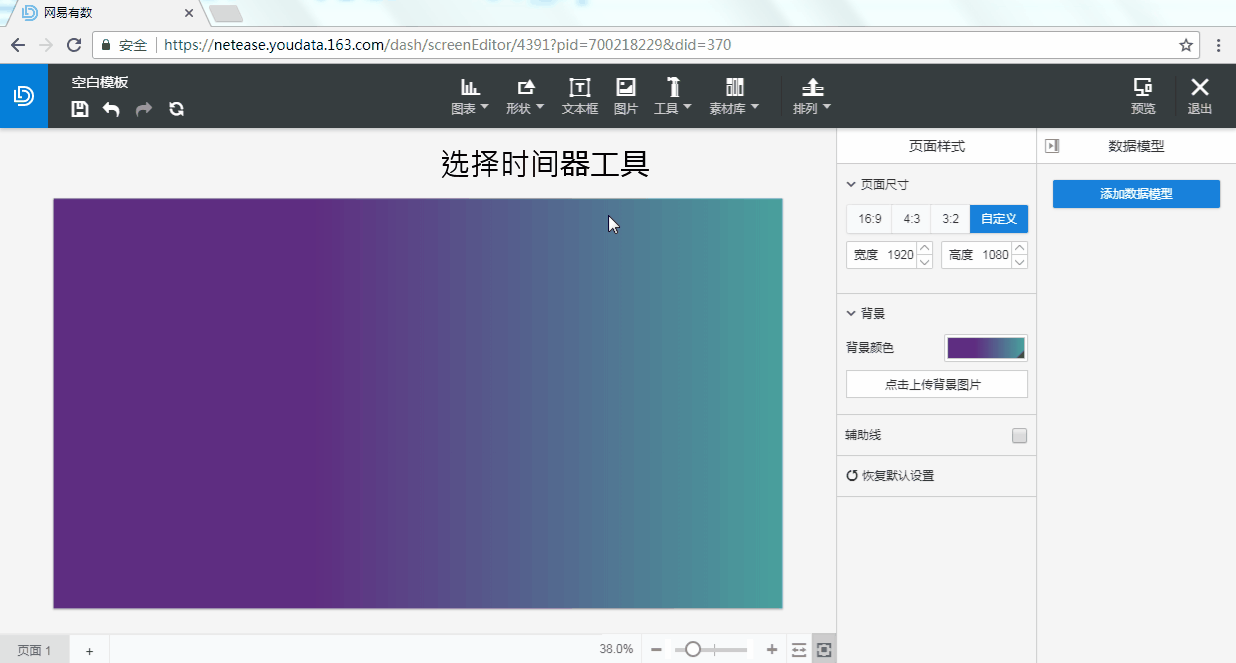This screenshot has width=1236, height=663.
Task: Close the 网易有数 browser tab
Action: tap(189, 14)
